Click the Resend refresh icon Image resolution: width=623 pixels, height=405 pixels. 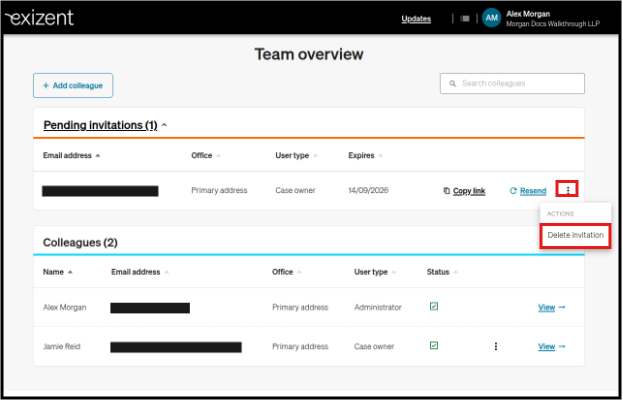coord(513,191)
